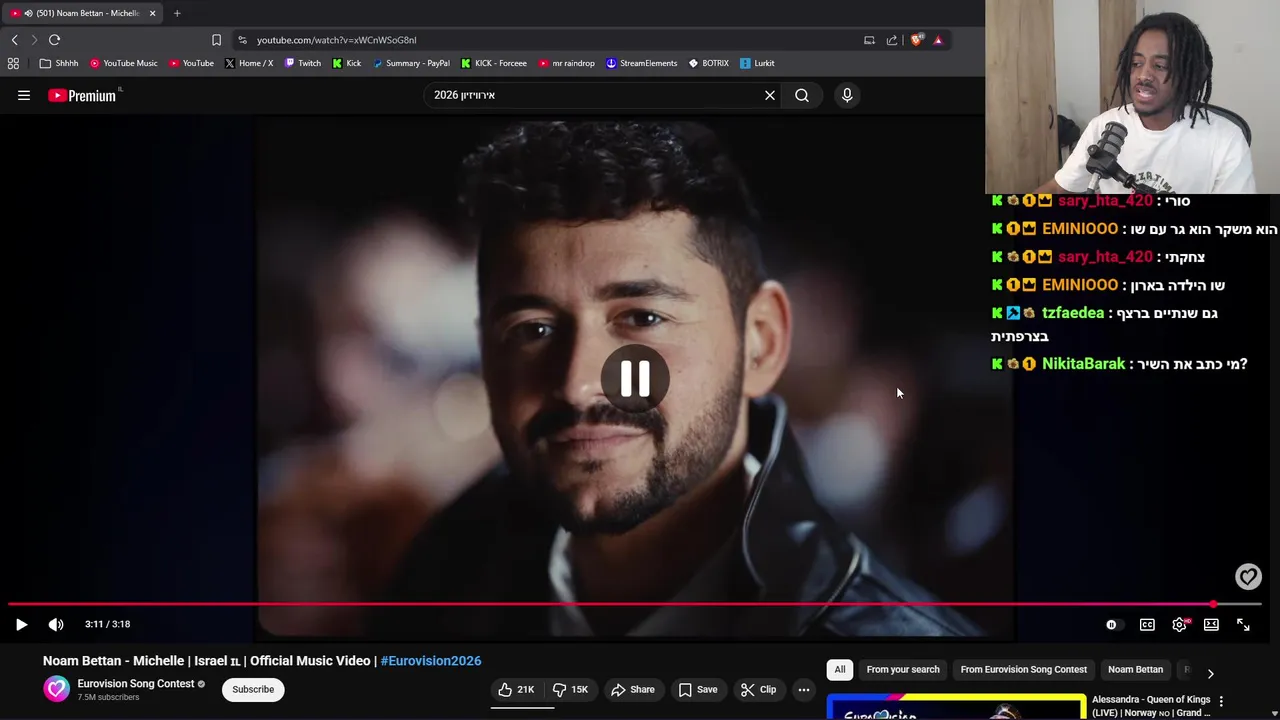Viewport: 1280px width, 720px height.
Task: Clear the search box with X
Action: [x=770, y=95]
